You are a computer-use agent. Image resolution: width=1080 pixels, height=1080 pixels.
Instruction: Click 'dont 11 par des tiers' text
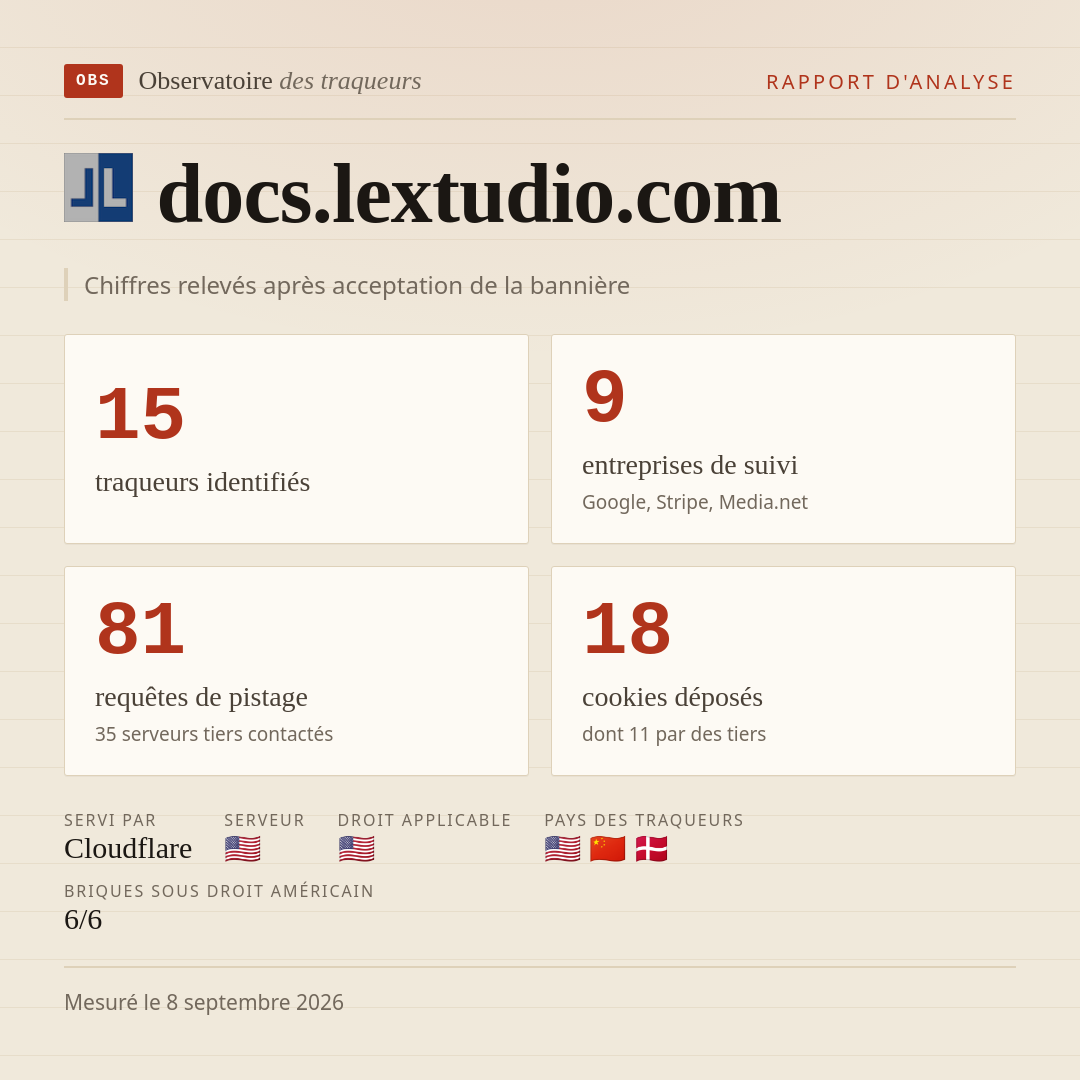[674, 734]
